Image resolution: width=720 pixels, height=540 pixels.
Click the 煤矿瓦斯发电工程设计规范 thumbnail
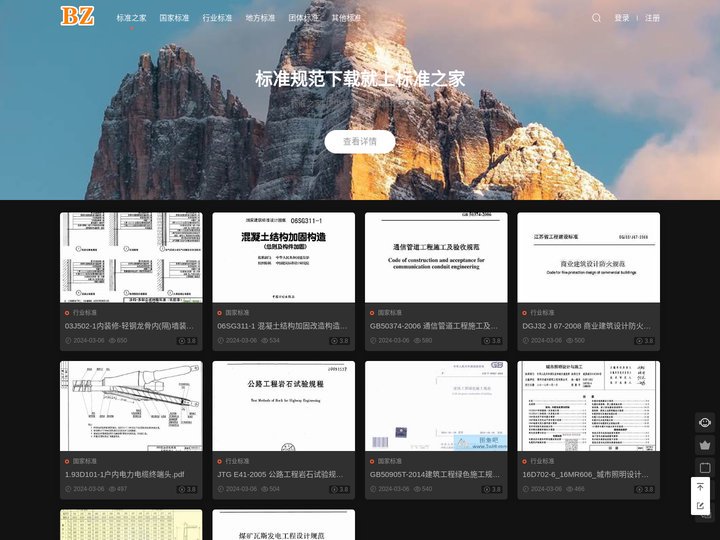tap(284, 525)
